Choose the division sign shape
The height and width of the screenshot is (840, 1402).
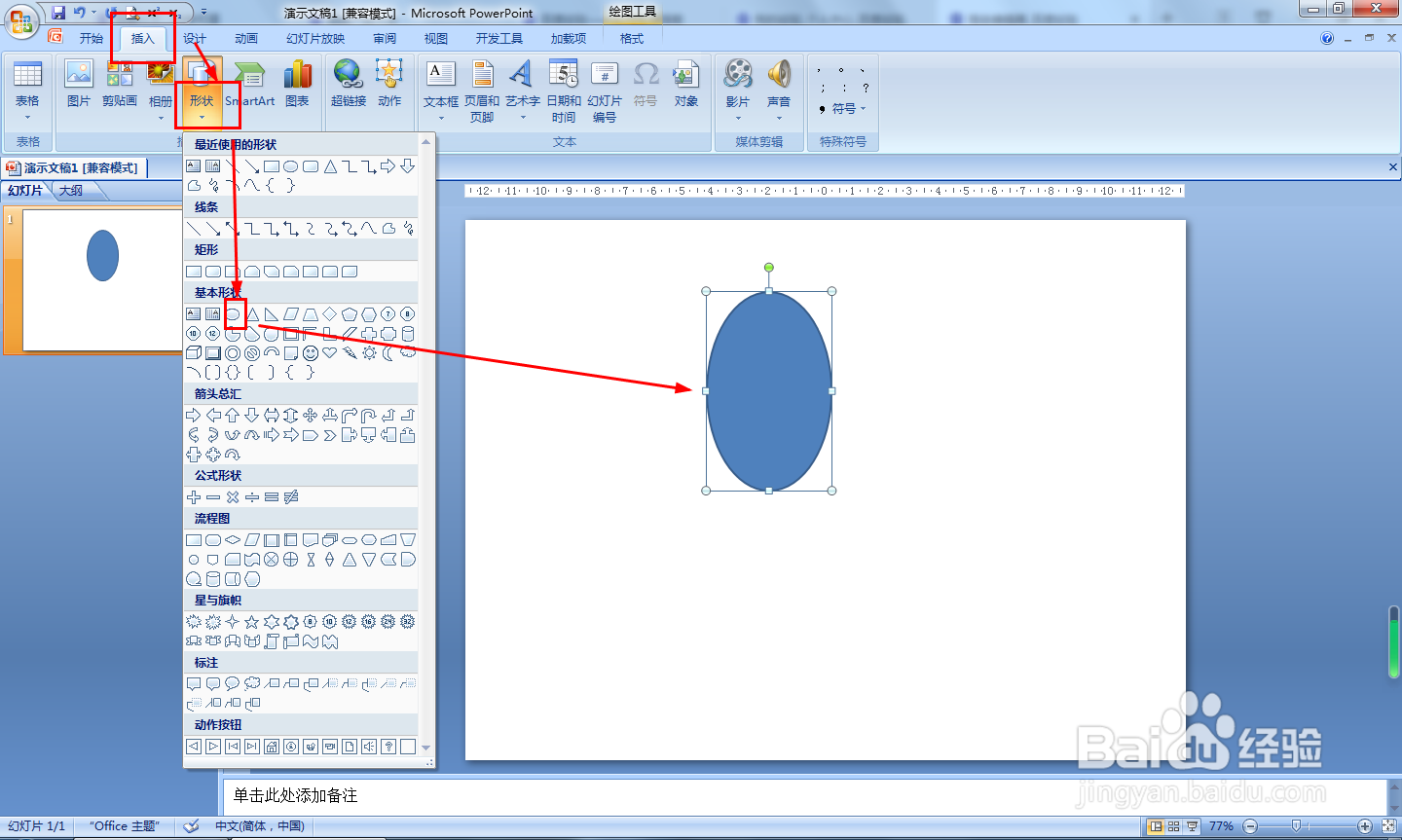(252, 497)
